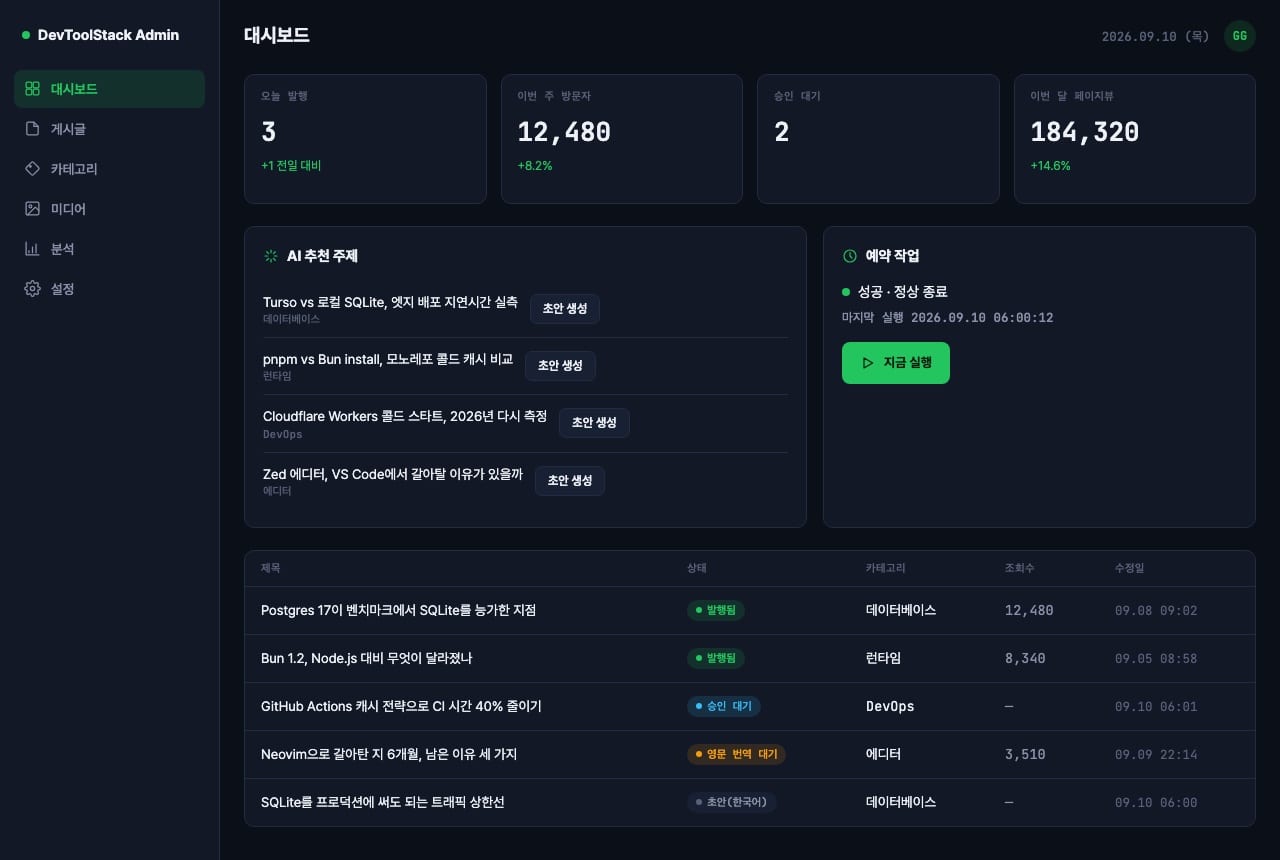Image resolution: width=1280 pixels, height=860 pixels.
Task: Click the 오늘 발행 stat card
Action: click(x=365, y=139)
